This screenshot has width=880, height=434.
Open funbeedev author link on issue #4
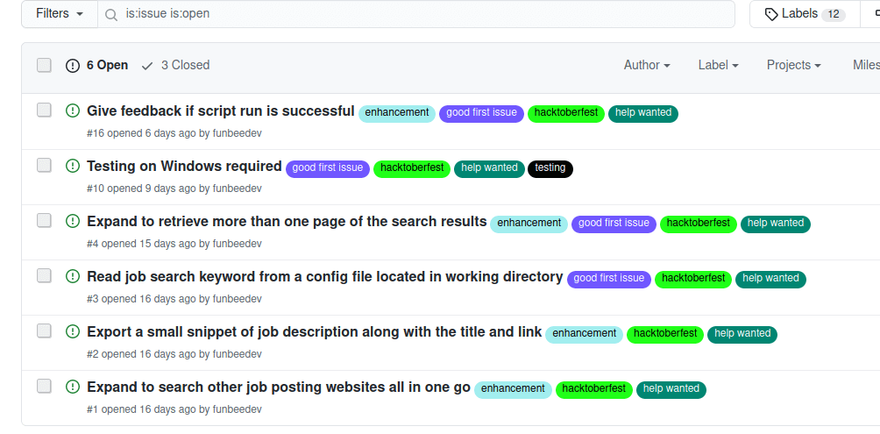[x=237, y=243]
